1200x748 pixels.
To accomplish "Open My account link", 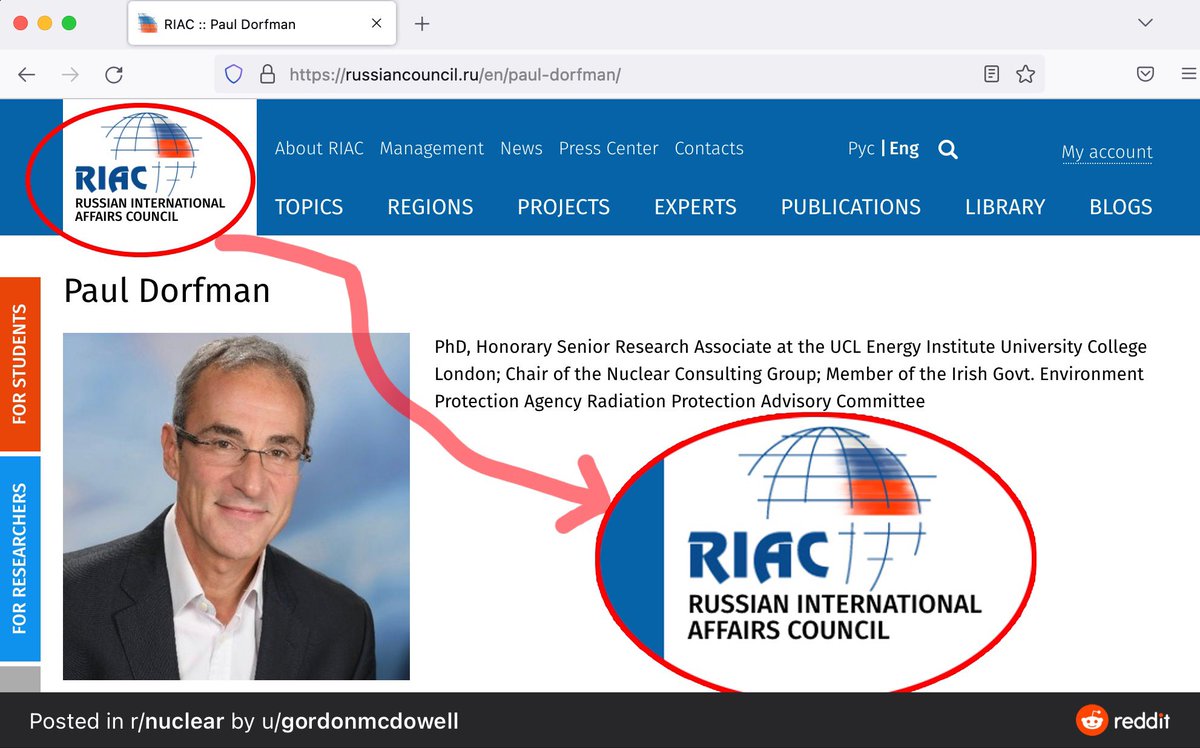I will [1107, 152].
